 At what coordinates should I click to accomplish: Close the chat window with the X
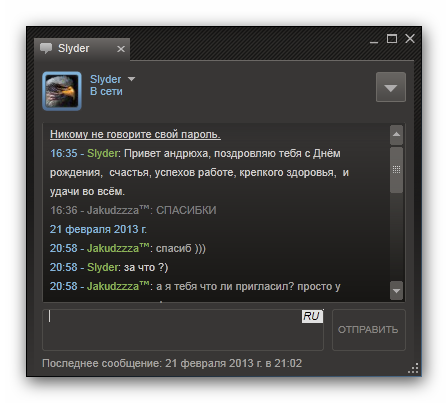pos(410,39)
